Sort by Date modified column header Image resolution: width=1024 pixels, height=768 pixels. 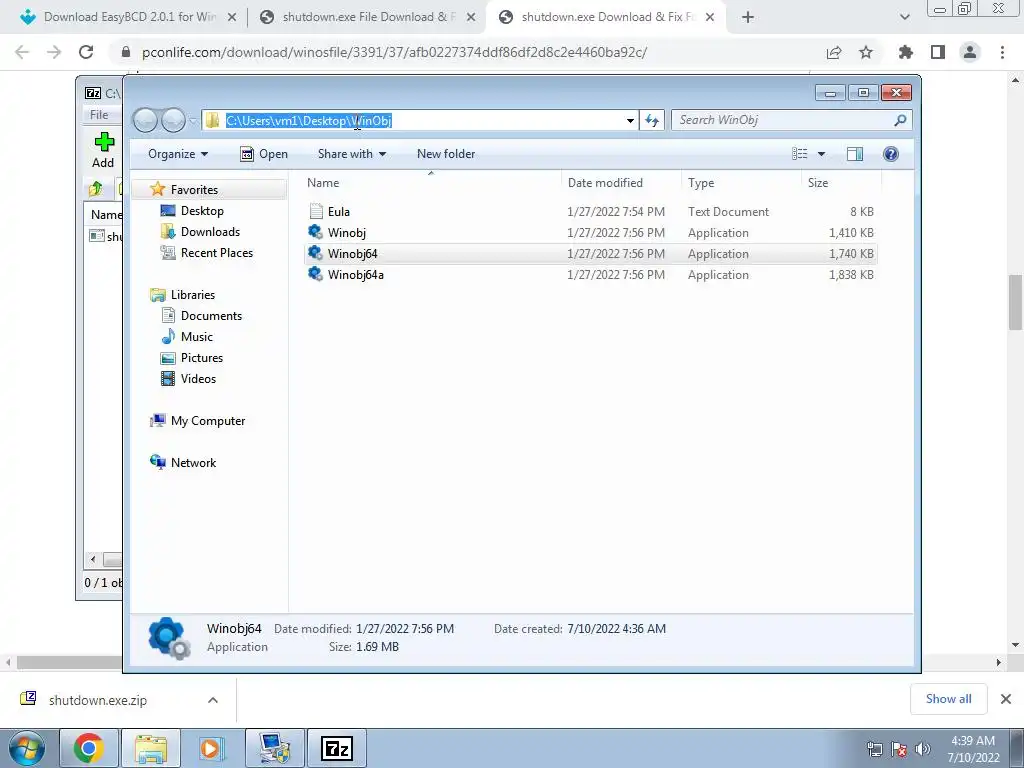click(x=621, y=183)
